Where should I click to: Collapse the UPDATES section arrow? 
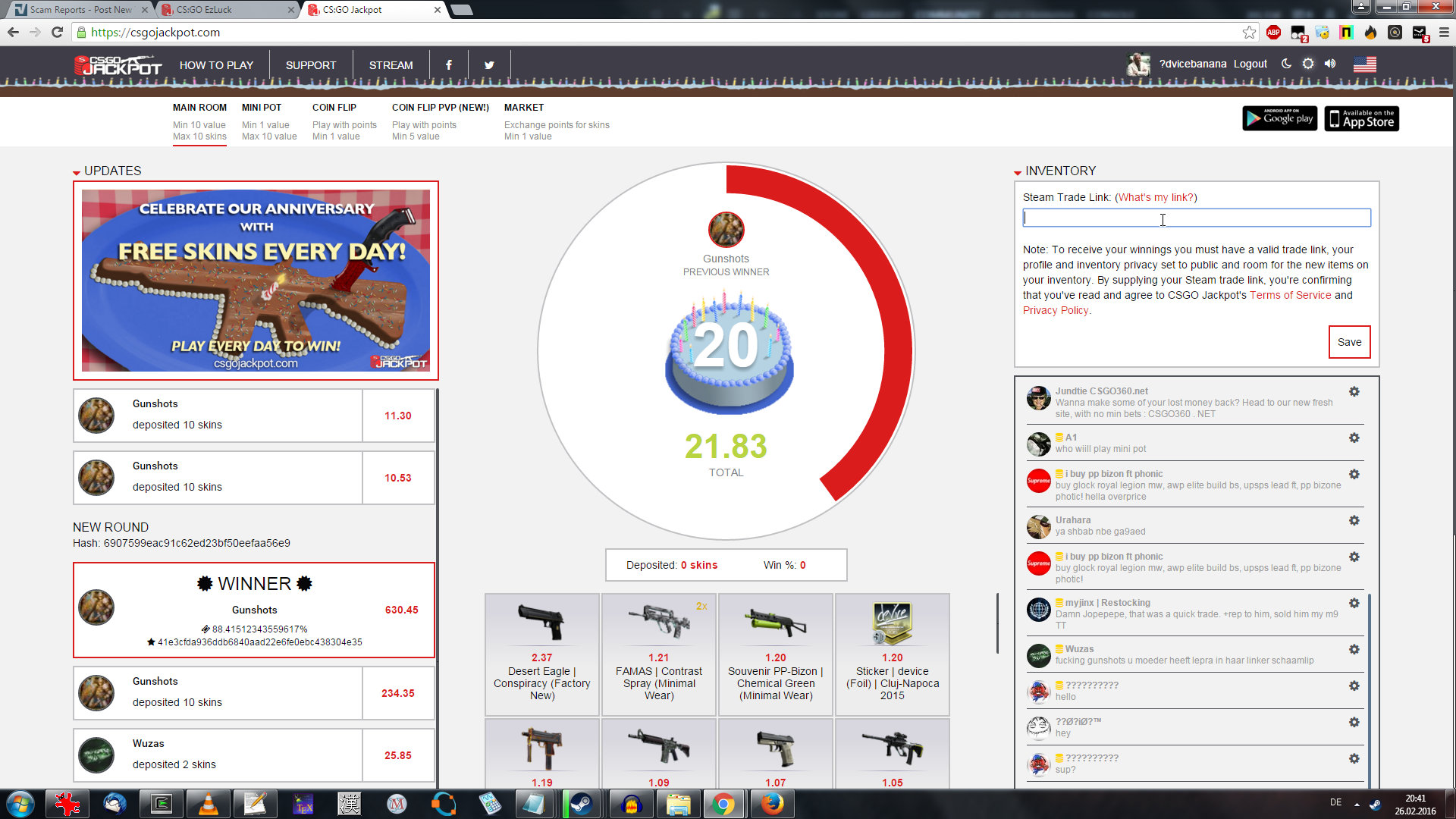click(77, 173)
